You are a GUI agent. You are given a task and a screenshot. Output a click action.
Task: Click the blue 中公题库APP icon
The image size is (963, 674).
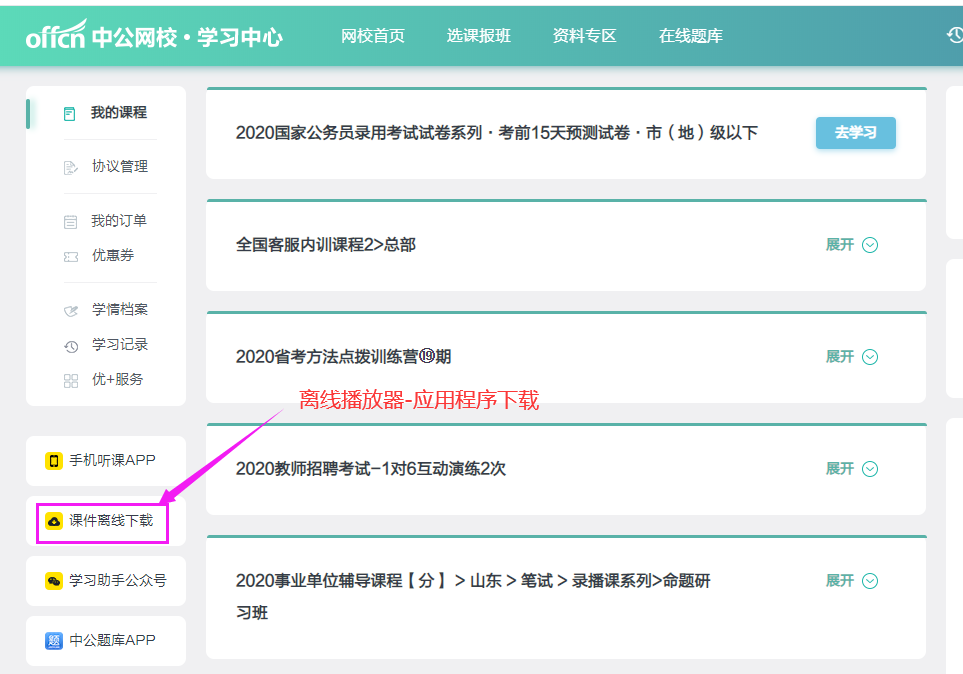tap(54, 641)
